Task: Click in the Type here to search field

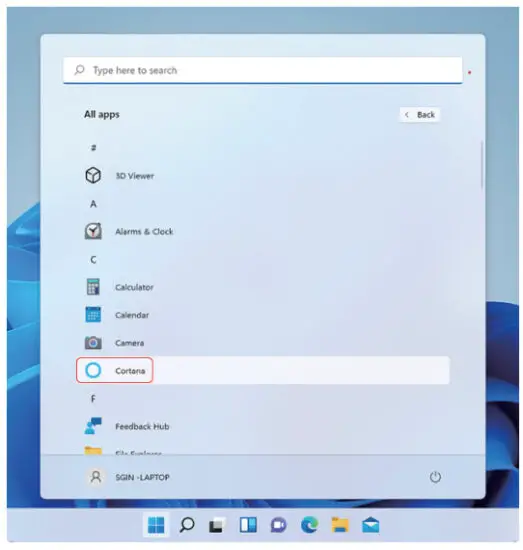Action: coord(263,70)
